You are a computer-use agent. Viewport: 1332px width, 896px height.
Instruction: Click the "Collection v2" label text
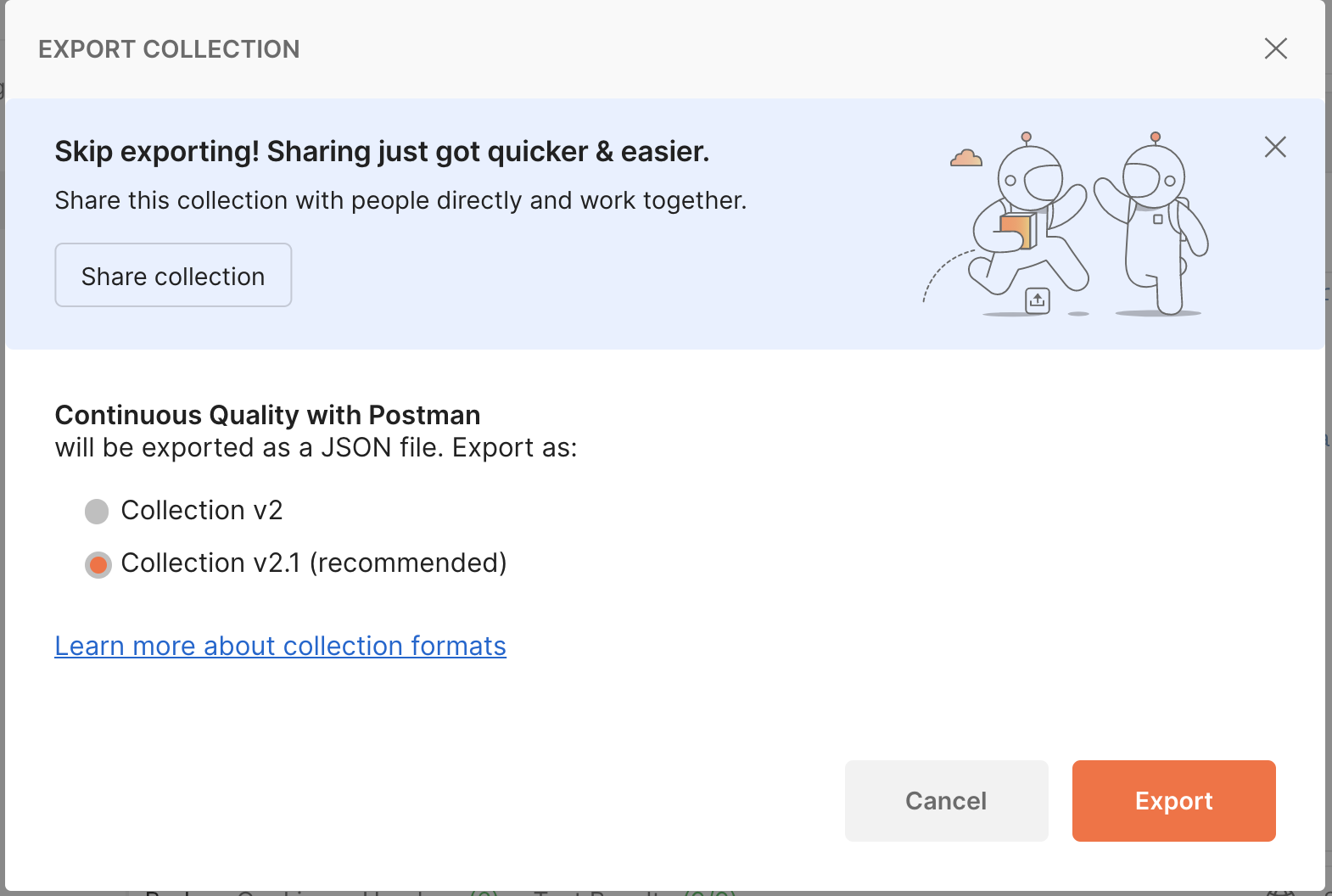202,511
